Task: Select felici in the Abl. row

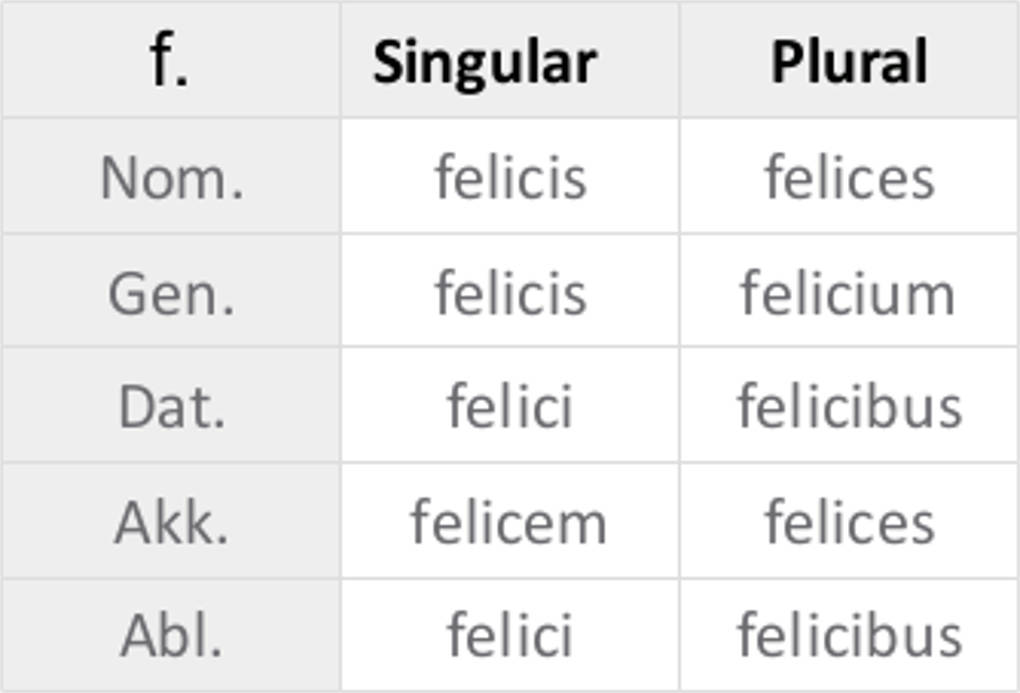Action: point(510,635)
